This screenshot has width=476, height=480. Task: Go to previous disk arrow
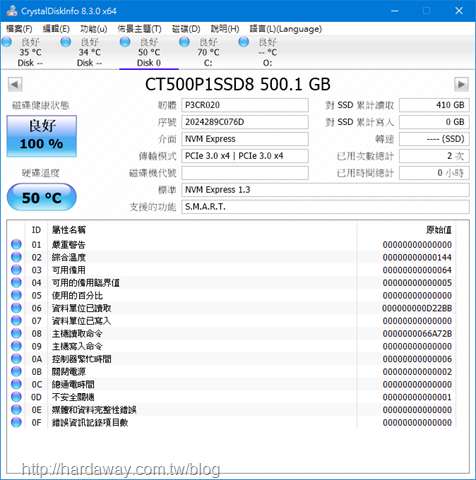(x=15, y=84)
